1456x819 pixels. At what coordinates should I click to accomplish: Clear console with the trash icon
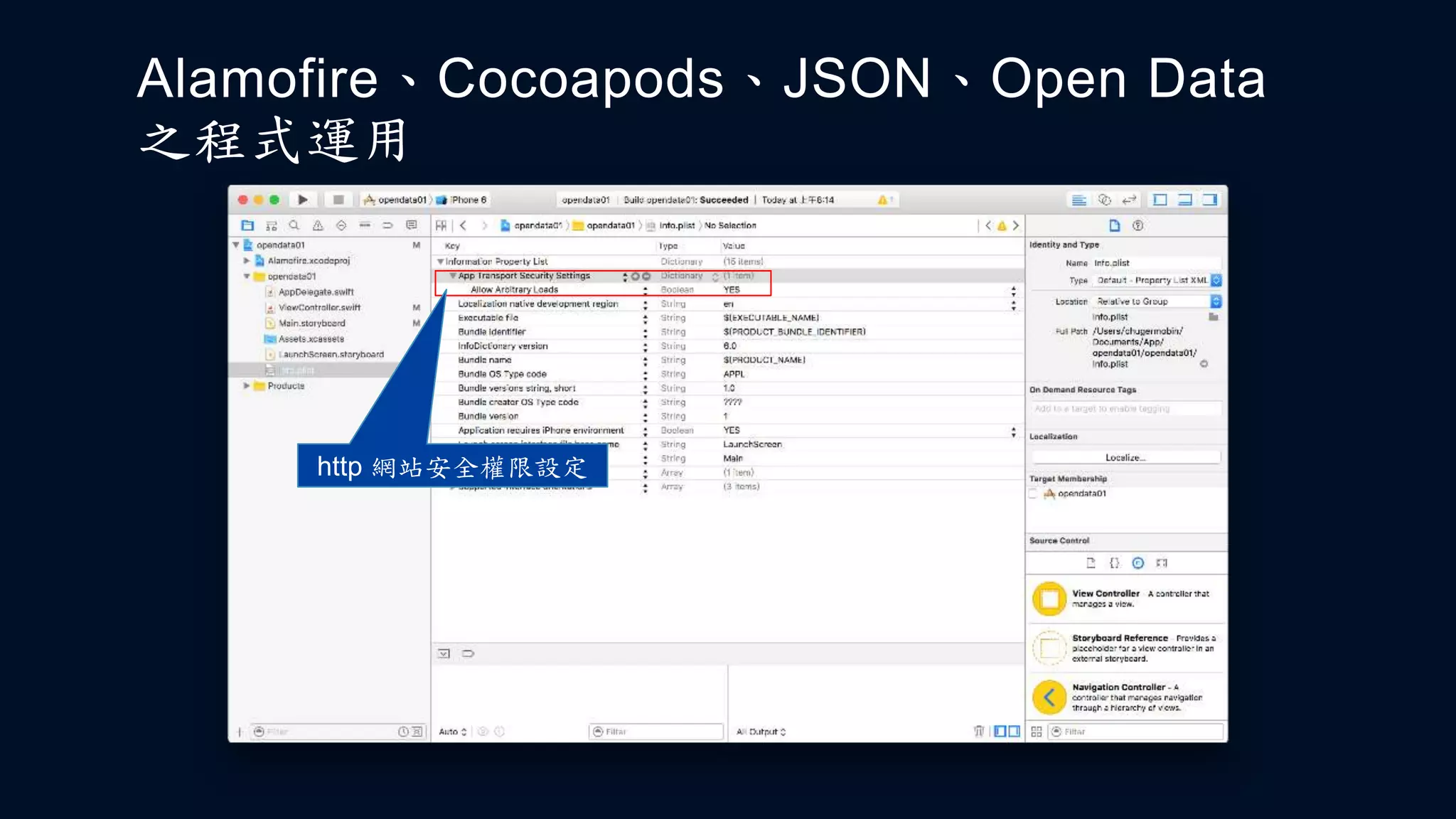pos(979,731)
